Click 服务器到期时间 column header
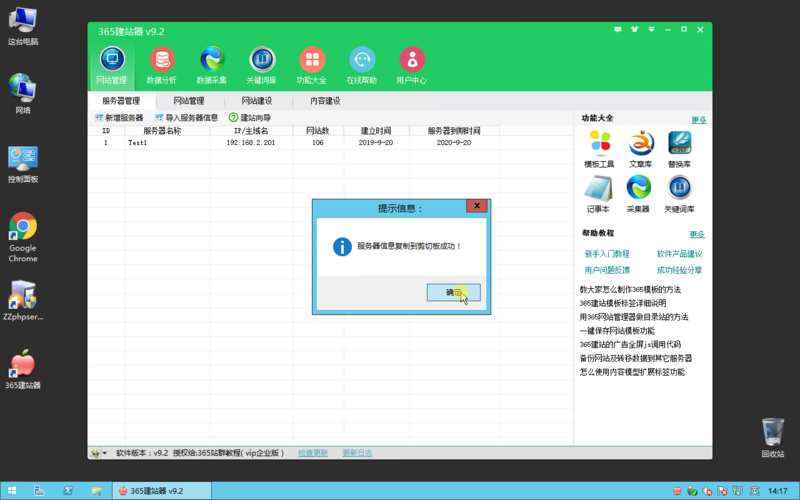The height and width of the screenshot is (500, 800). (x=454, y=131)
